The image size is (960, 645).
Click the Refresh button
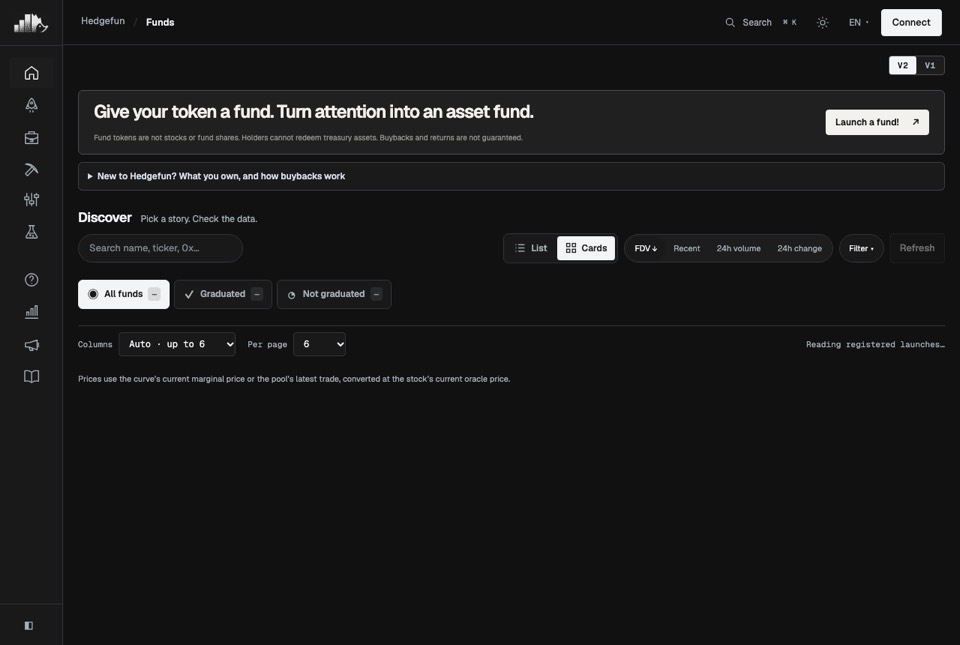(917, 248)
